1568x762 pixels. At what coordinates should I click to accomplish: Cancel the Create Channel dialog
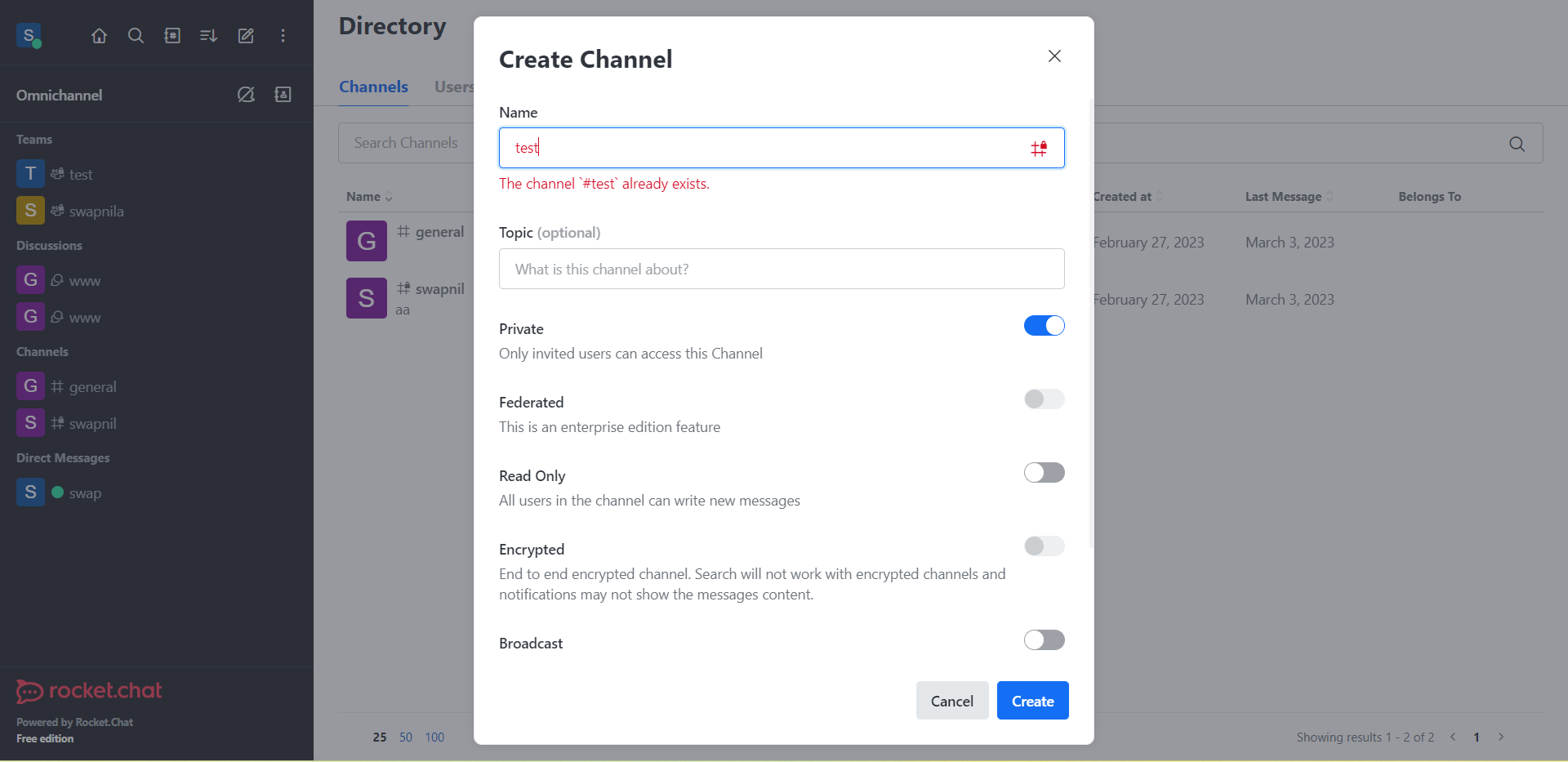click(x=951, y=700)
